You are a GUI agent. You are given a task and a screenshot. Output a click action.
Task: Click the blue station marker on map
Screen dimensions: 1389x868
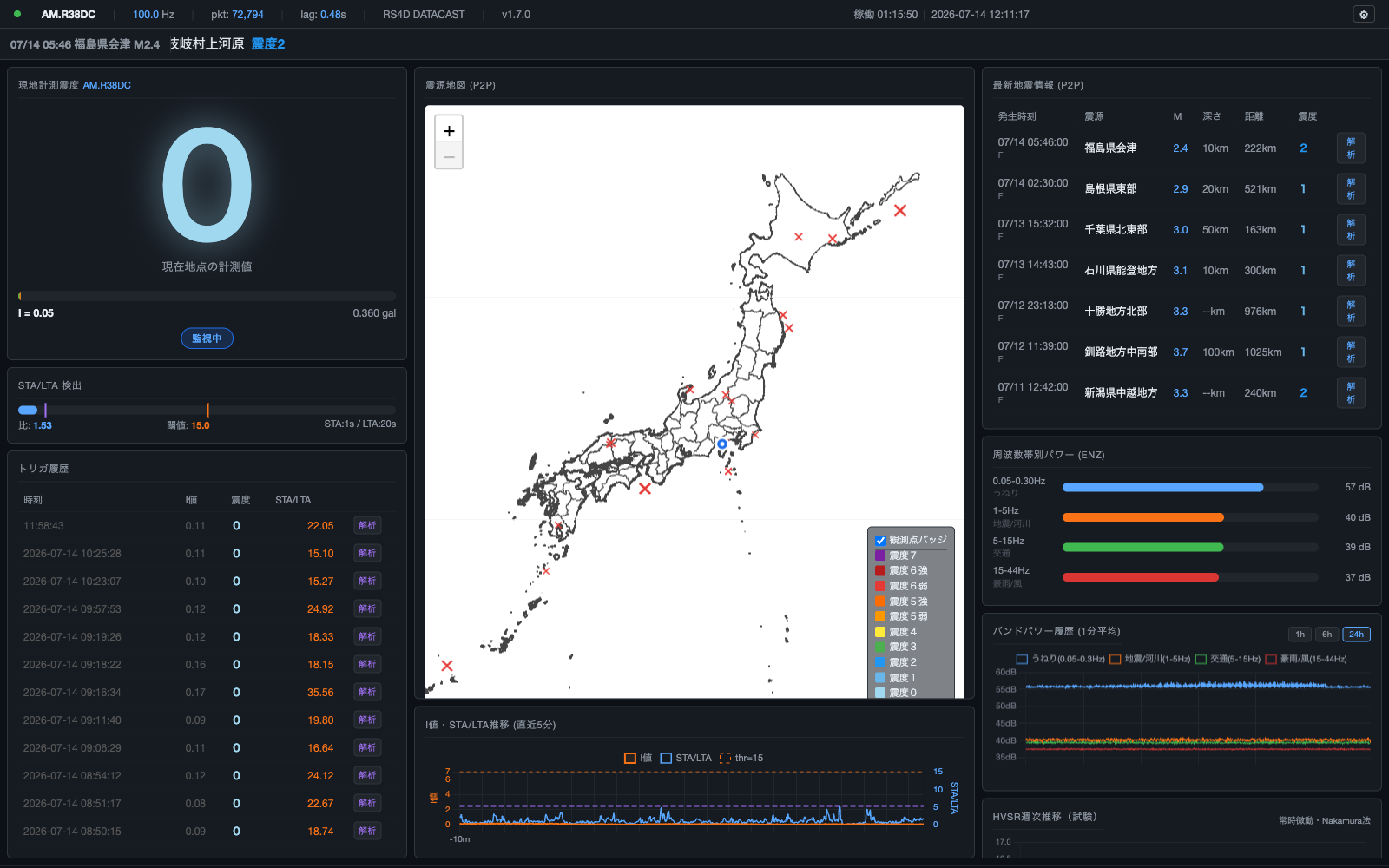point(721,444)
